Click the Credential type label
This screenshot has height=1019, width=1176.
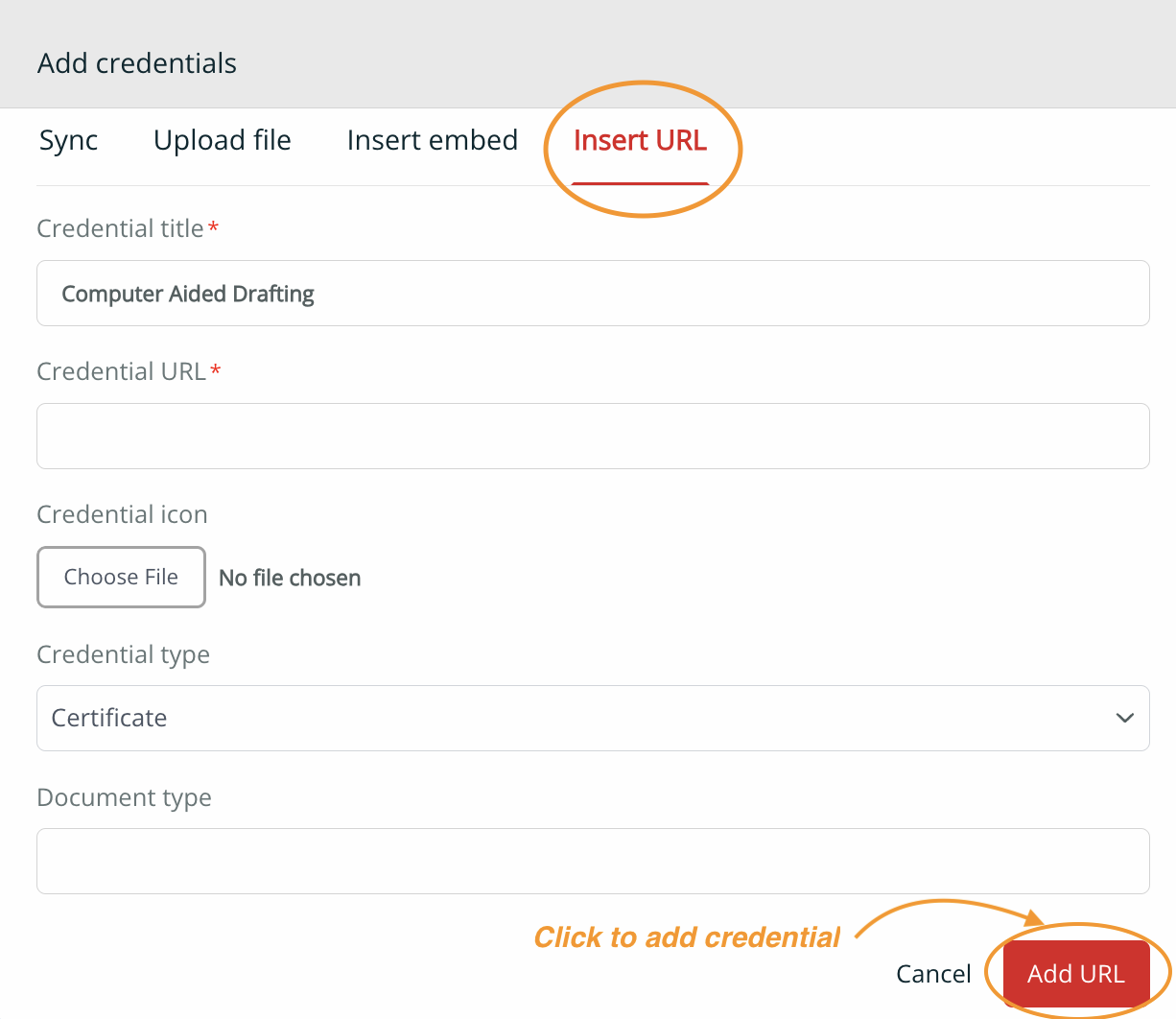click(123, 654)
